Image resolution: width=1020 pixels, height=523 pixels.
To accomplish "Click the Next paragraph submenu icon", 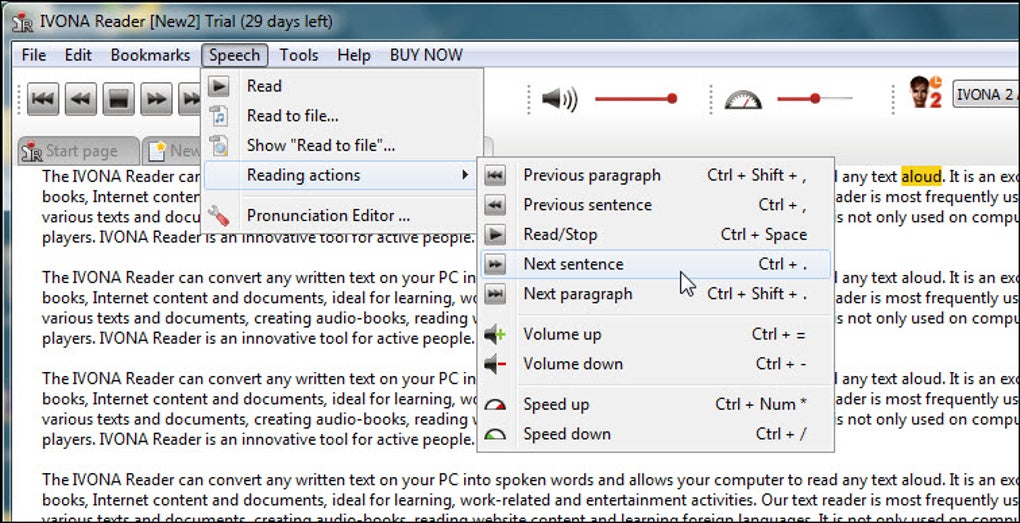I will (495, 294).
